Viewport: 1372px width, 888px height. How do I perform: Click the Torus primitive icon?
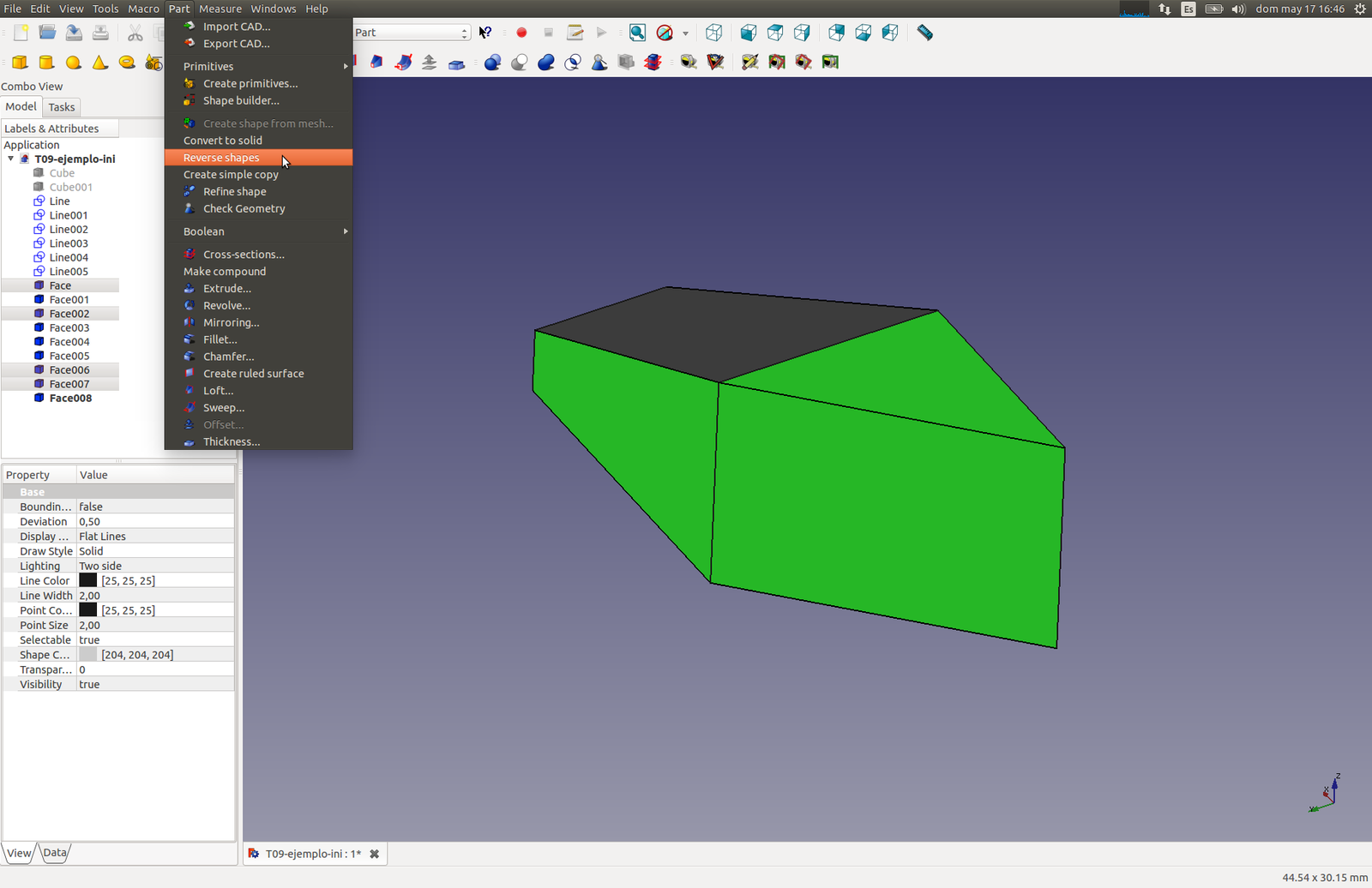[127, 63]
